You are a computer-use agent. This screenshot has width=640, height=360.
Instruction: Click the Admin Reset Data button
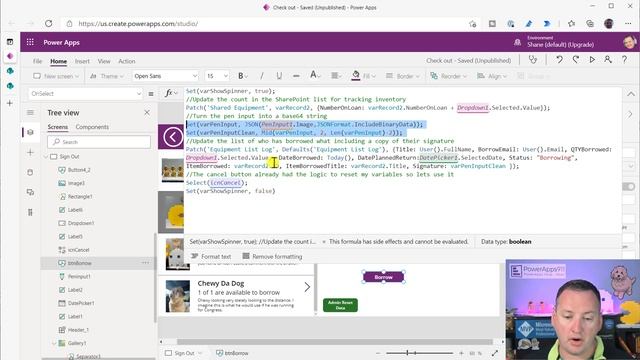point(340,305)
